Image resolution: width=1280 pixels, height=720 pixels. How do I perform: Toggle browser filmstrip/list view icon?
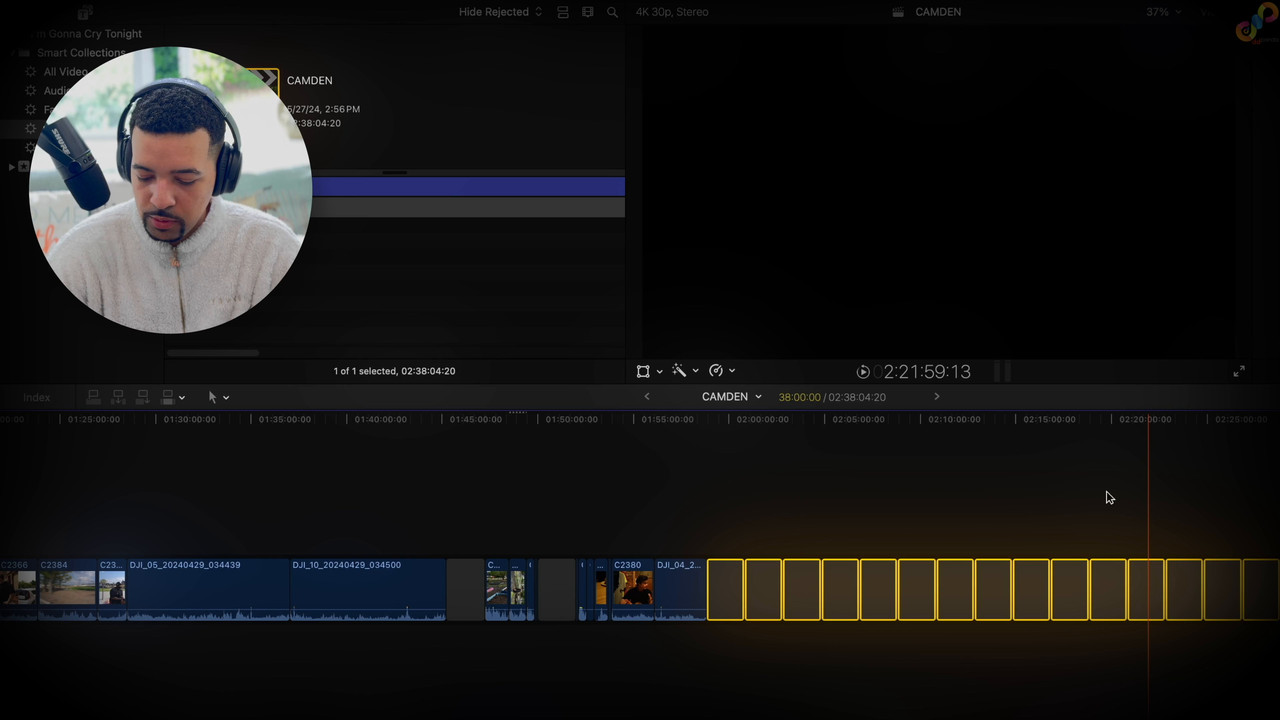point(587,12)
